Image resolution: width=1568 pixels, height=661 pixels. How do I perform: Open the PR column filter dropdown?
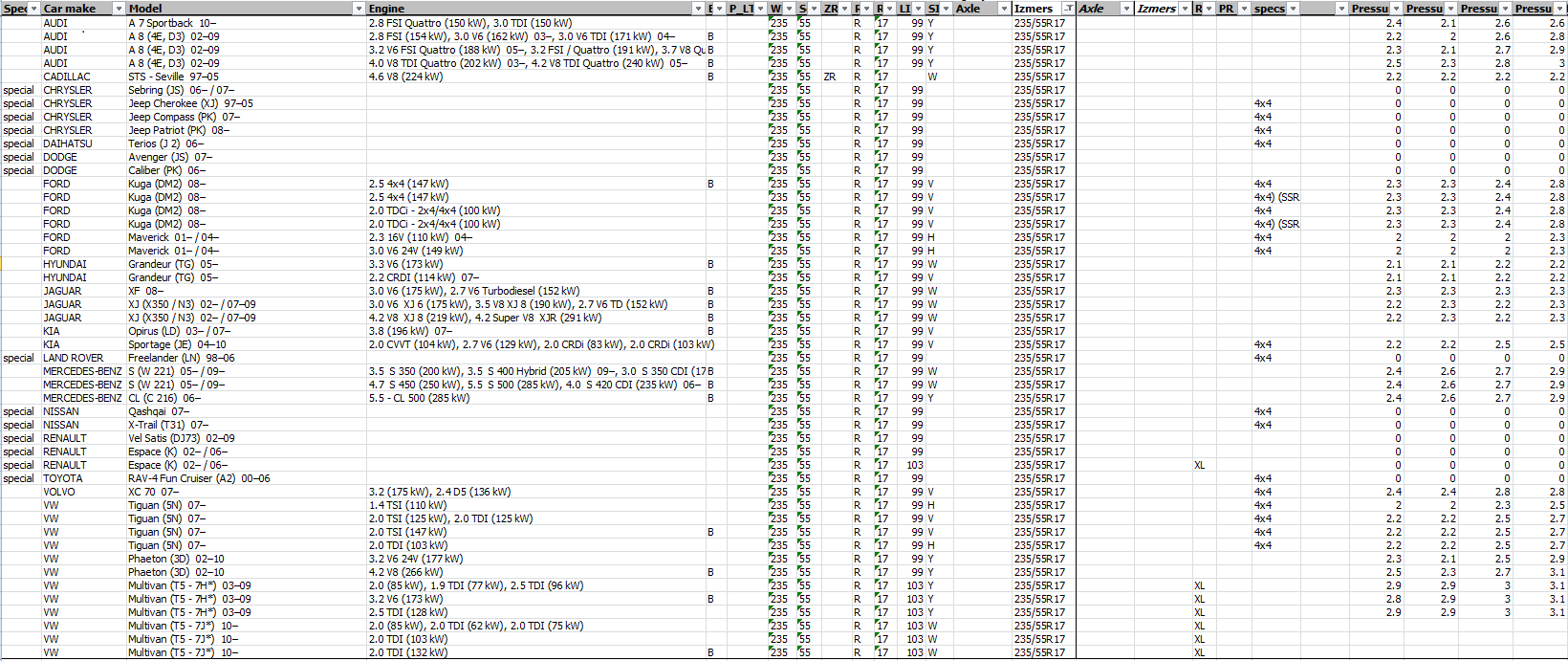[x=1244, y=9]
